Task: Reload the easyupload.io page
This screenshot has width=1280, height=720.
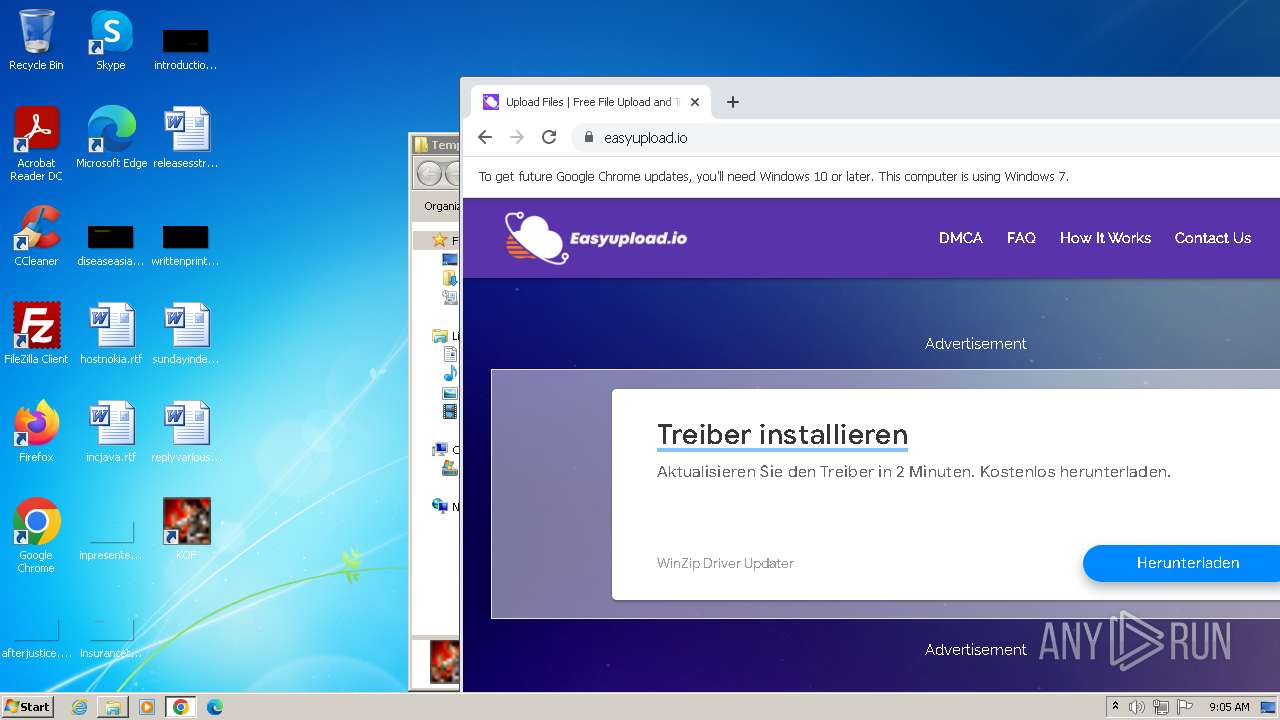Action: click(x=549, y=137)
